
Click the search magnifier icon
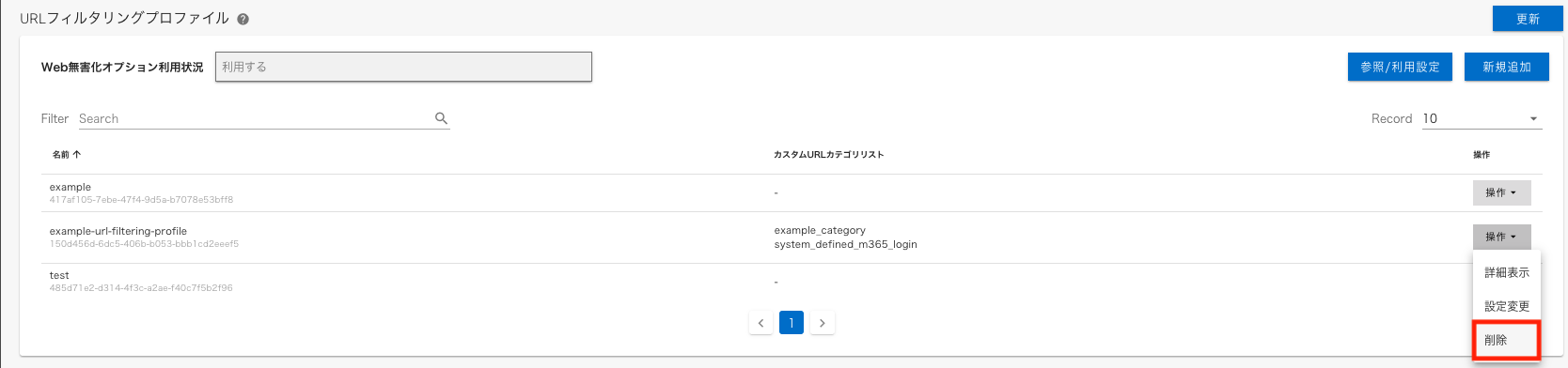coord(441,118)
